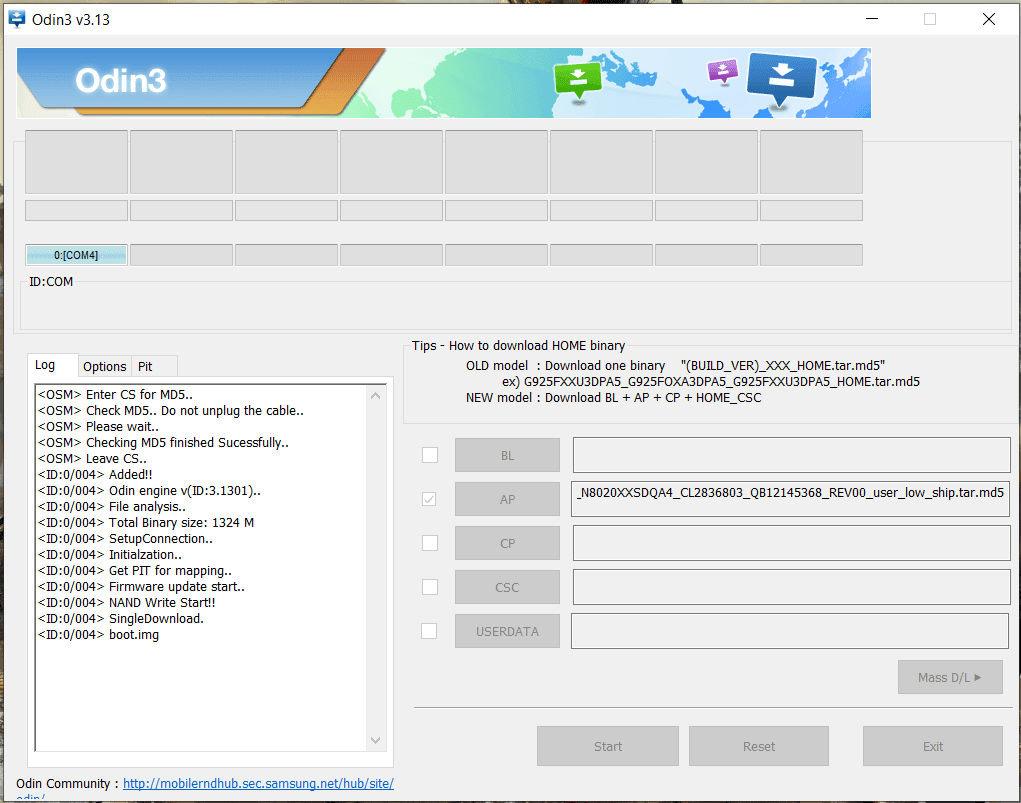Click log line 'File analysis..'
The width and height of the screenshot is (1021, 803).
(111, 506)
